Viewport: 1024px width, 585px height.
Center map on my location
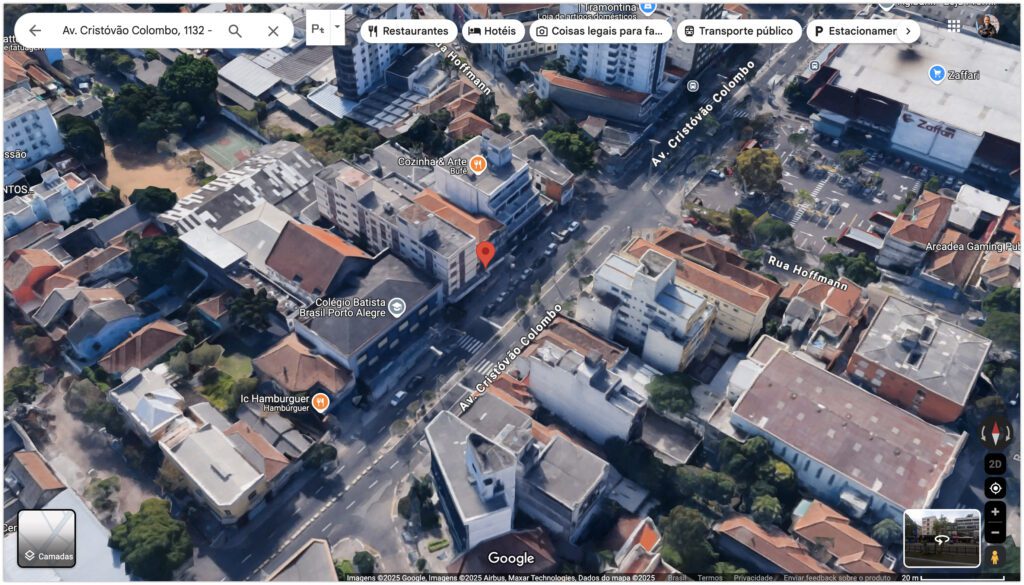995,488
